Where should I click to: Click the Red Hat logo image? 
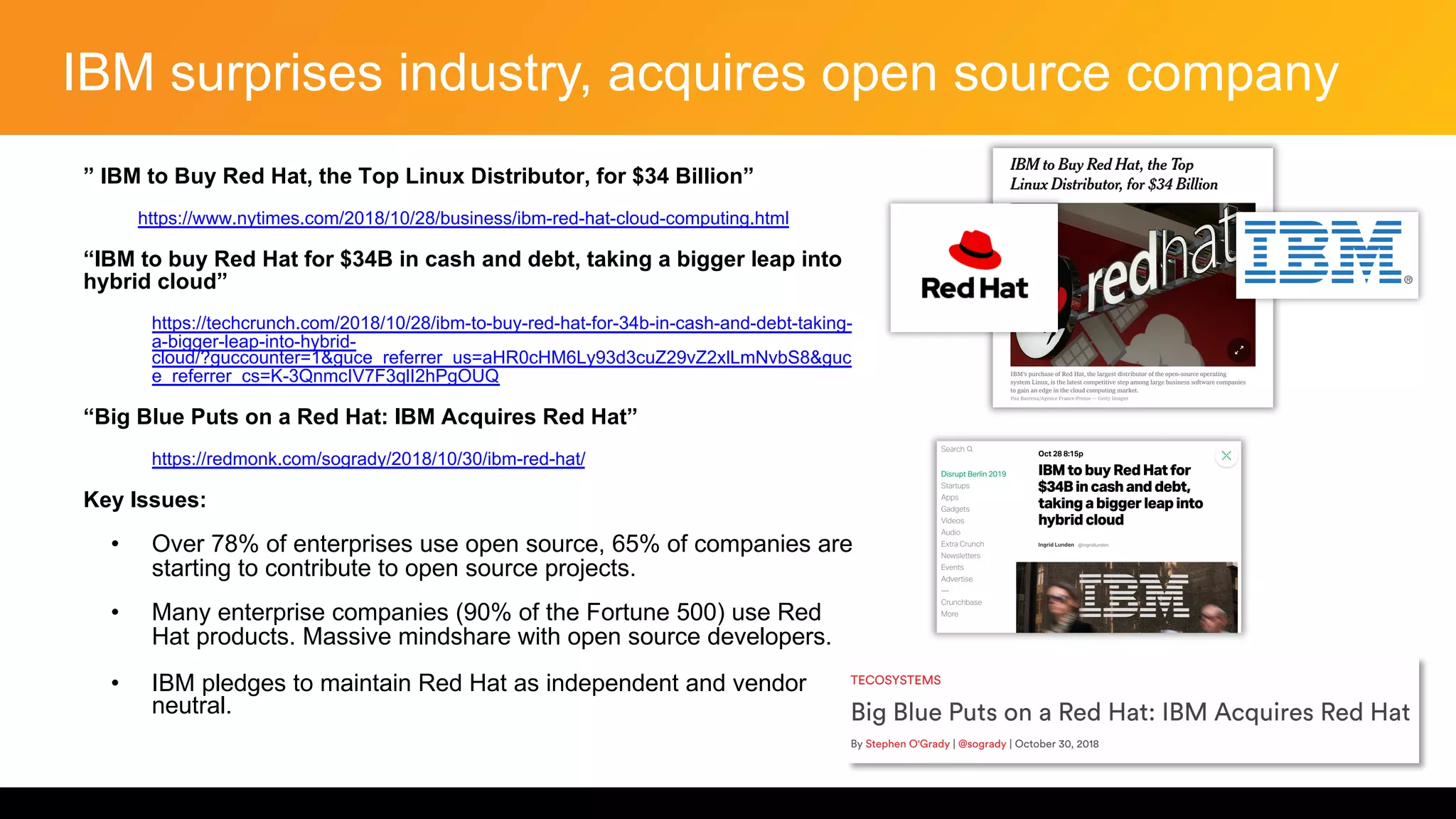point(974,267)
